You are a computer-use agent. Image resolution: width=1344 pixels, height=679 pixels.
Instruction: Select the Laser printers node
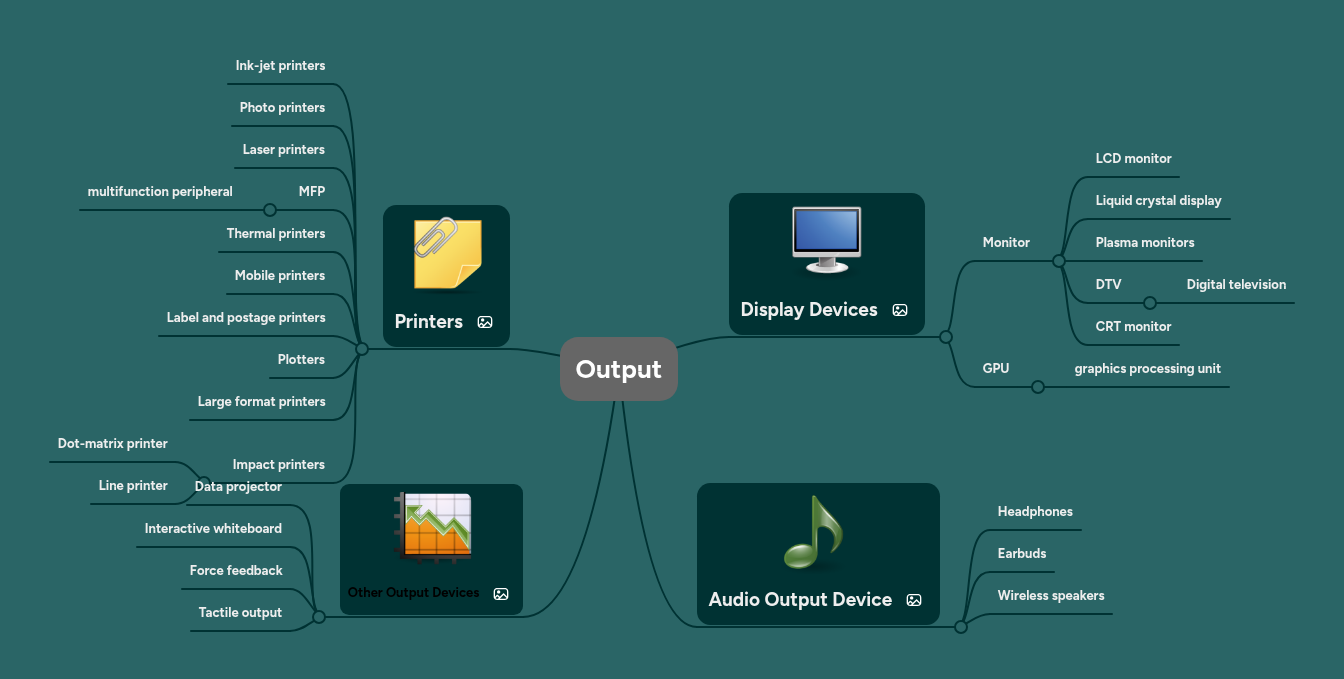(284, 150)
